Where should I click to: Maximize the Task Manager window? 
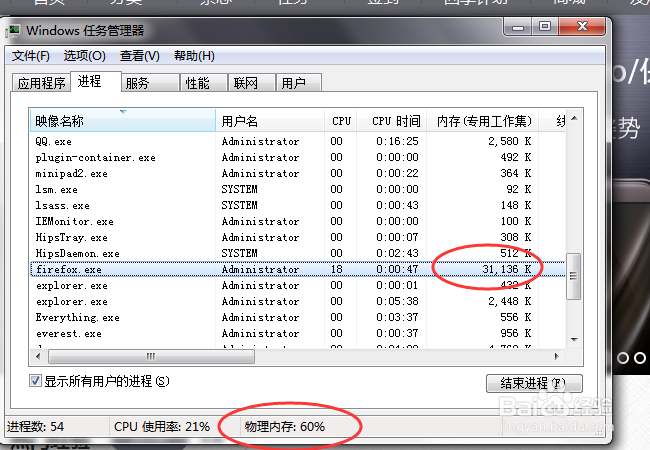tap(545, 27)
